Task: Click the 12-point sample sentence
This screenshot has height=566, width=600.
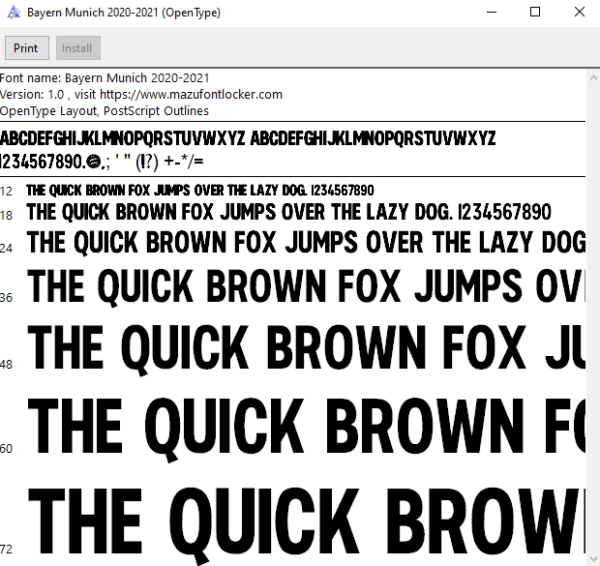Action: (x=200, y=190)
